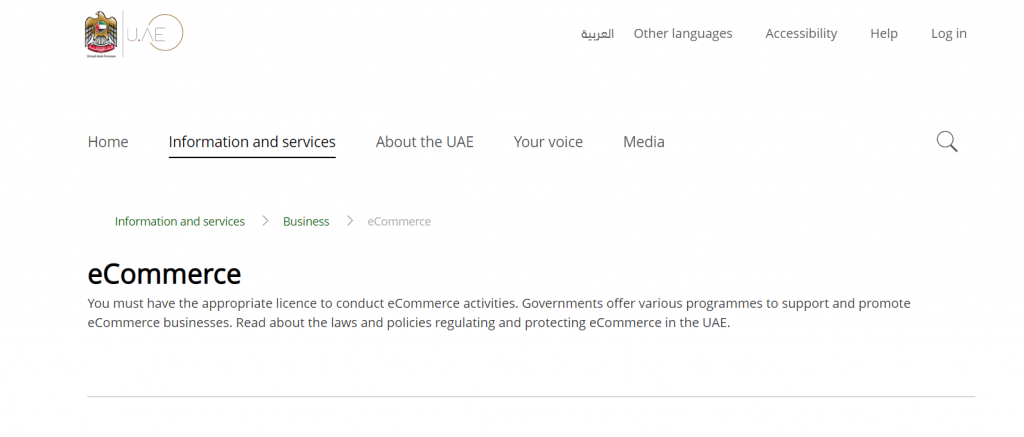This screenshot has height=437, width=1024.
Task: Click the eCommerce licence description paragraph
Action: (x=499, y=313)
